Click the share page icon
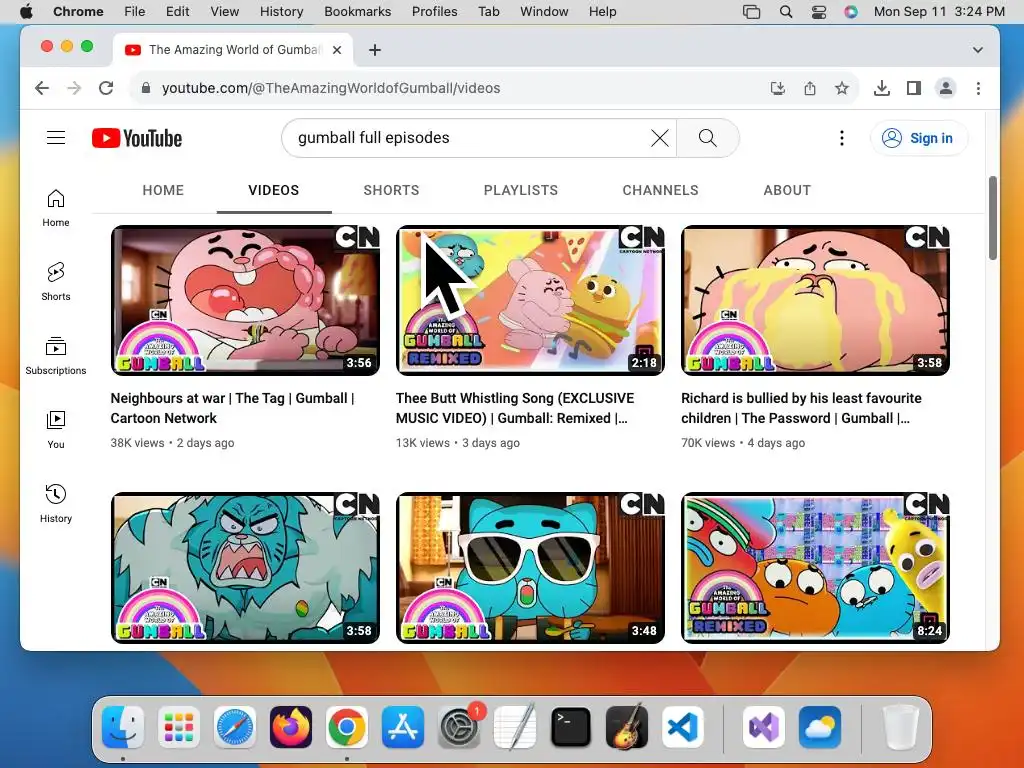This screenshot has height=768, width=1024. coord(810,88)
